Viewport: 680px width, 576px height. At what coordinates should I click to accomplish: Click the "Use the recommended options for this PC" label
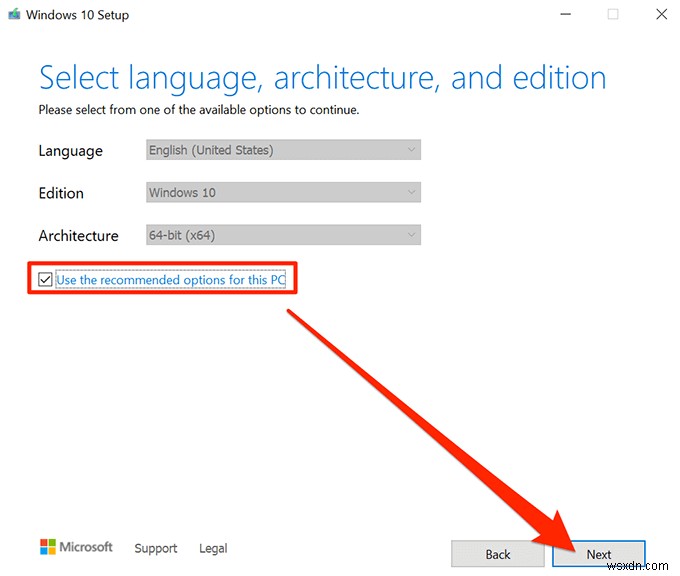(171, 280)
